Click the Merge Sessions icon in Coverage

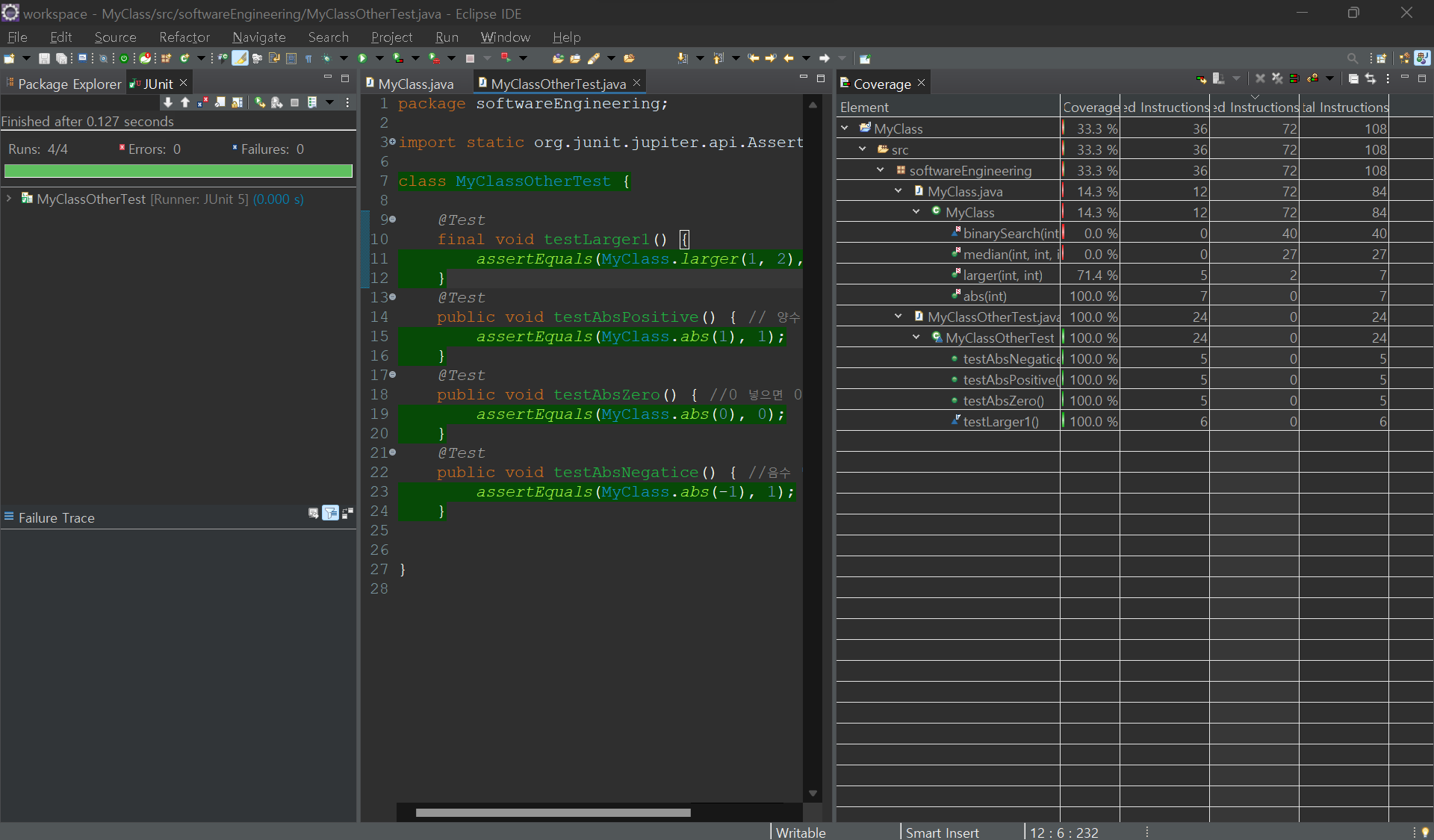[1294, 78]
